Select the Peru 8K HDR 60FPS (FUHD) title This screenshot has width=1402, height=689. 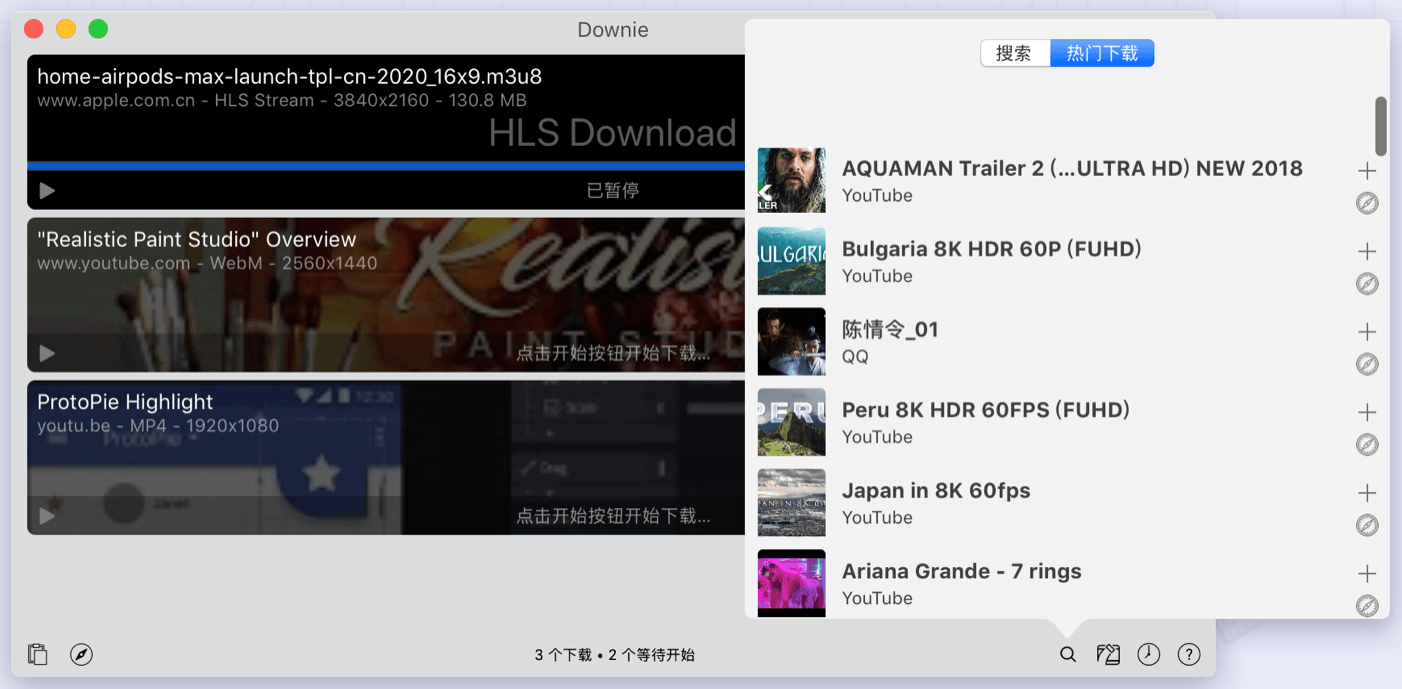[986, 410]
